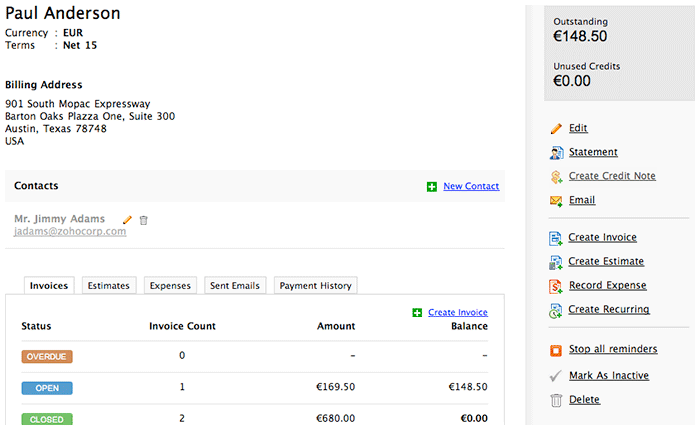Click the Email envelope icon
This screenshot has height=430, width=700.
click(556, 201)
